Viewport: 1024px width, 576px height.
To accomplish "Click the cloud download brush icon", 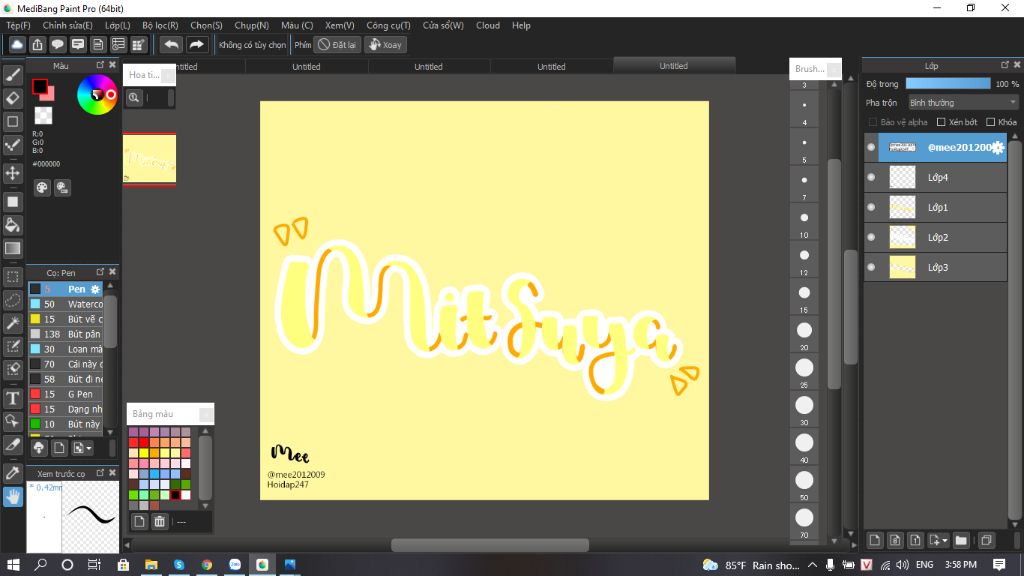I will [39, 447].
